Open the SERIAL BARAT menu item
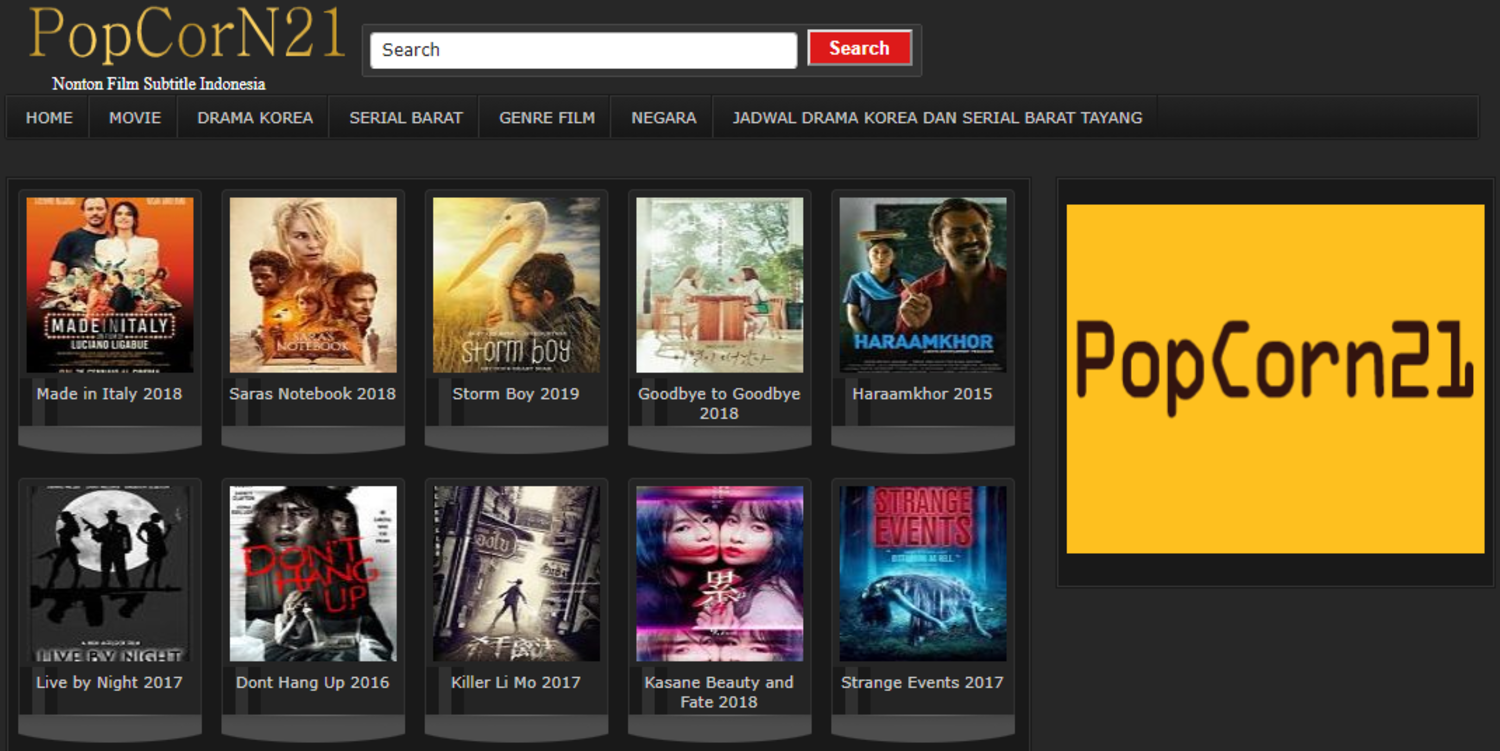Image resolution: width=1500 pixels, height=751 pixels. pyautogui.click(x=406, y=117)
